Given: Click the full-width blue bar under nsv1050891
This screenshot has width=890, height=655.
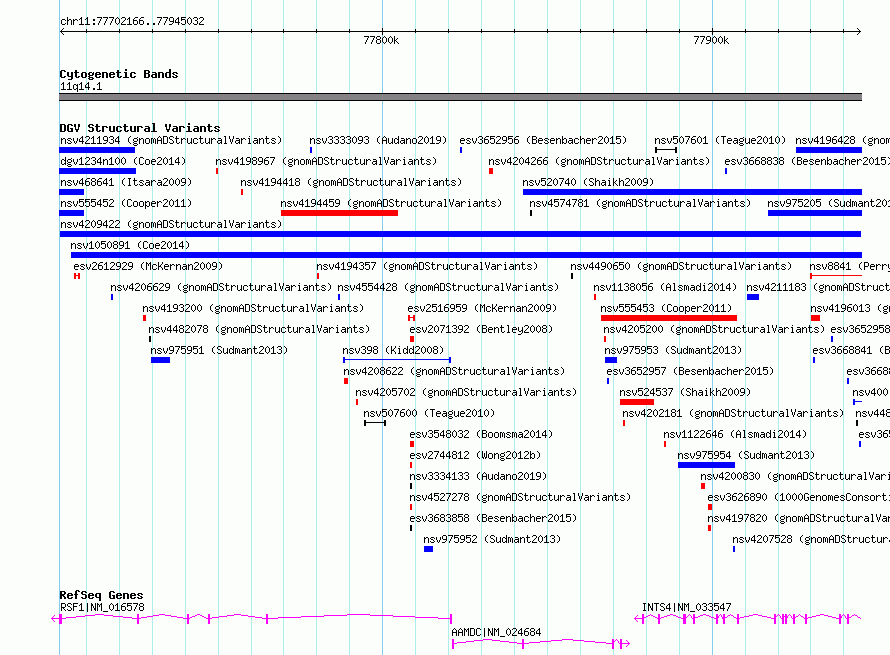Looking at the screenshot, I should click(466, 255).
